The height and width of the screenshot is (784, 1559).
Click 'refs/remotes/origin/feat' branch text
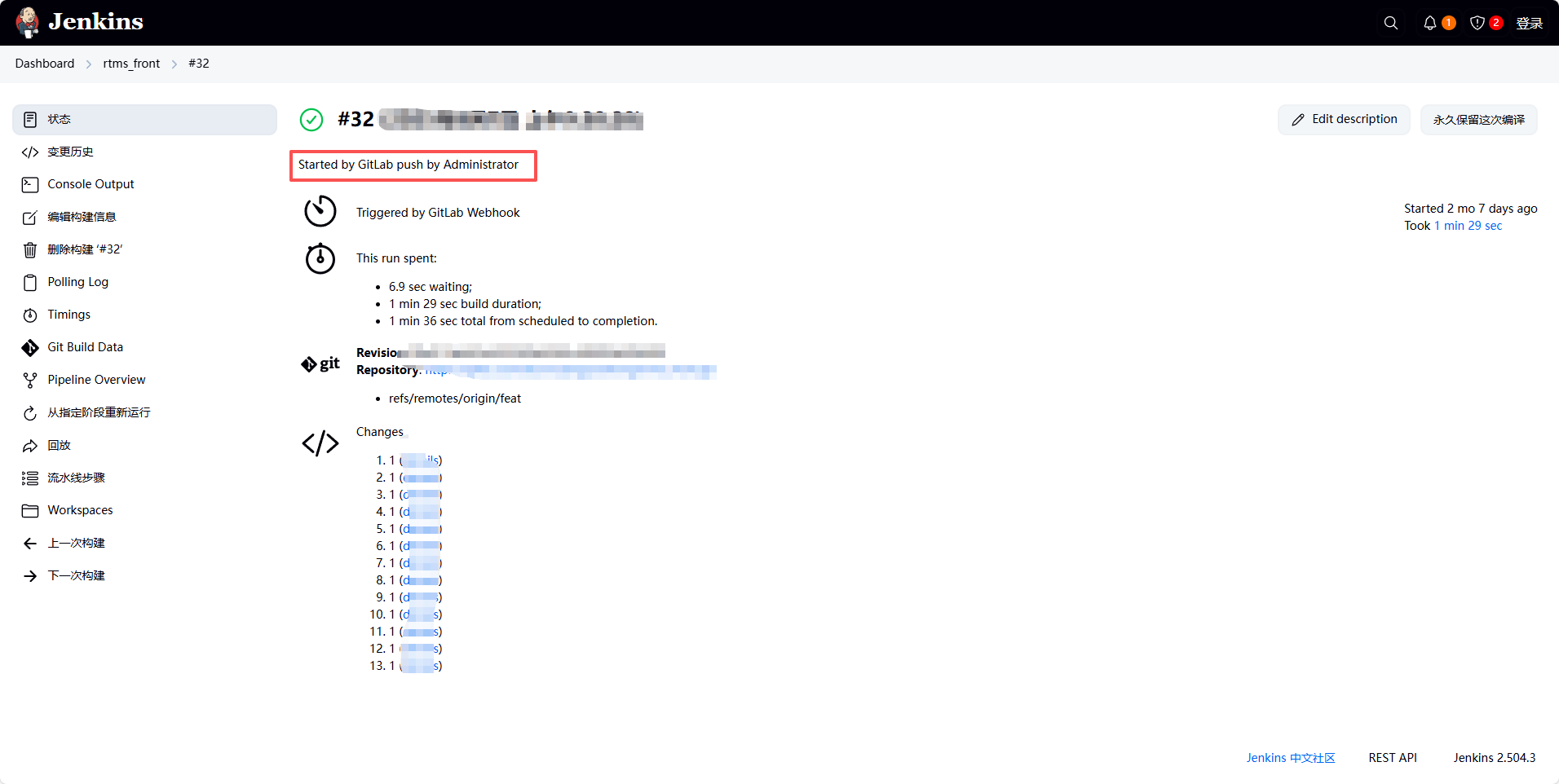pos(455,399)
